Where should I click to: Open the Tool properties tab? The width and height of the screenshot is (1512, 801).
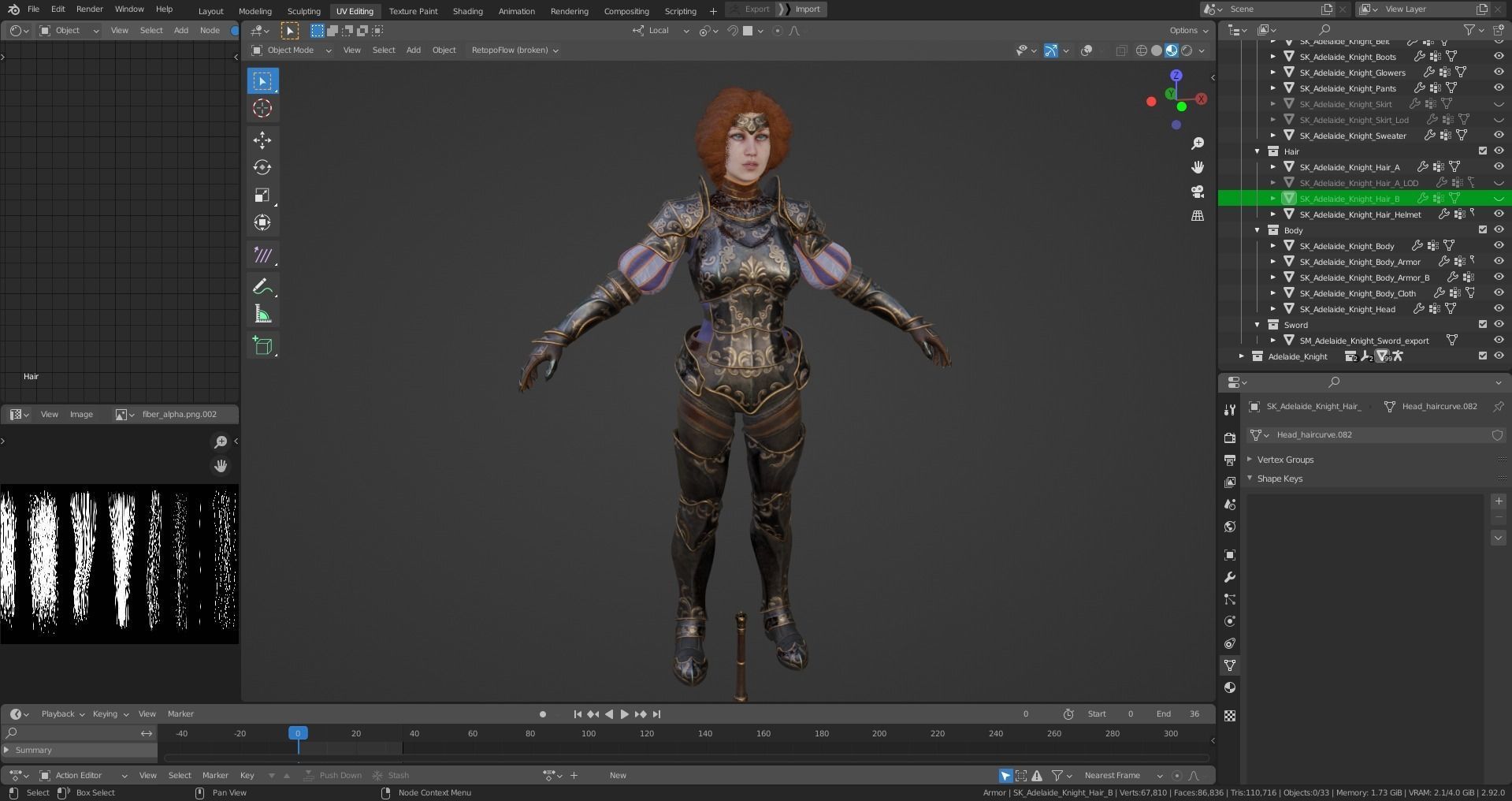[1230, 410]
